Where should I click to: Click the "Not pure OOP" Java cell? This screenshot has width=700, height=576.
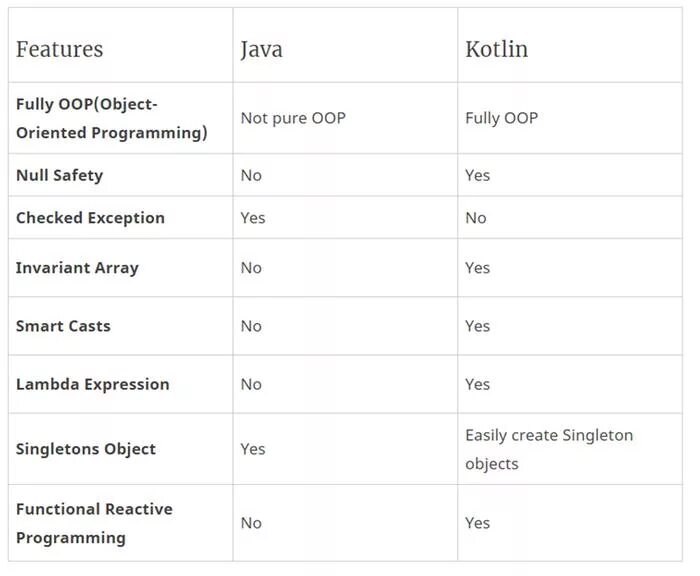(x=293, y=118)
